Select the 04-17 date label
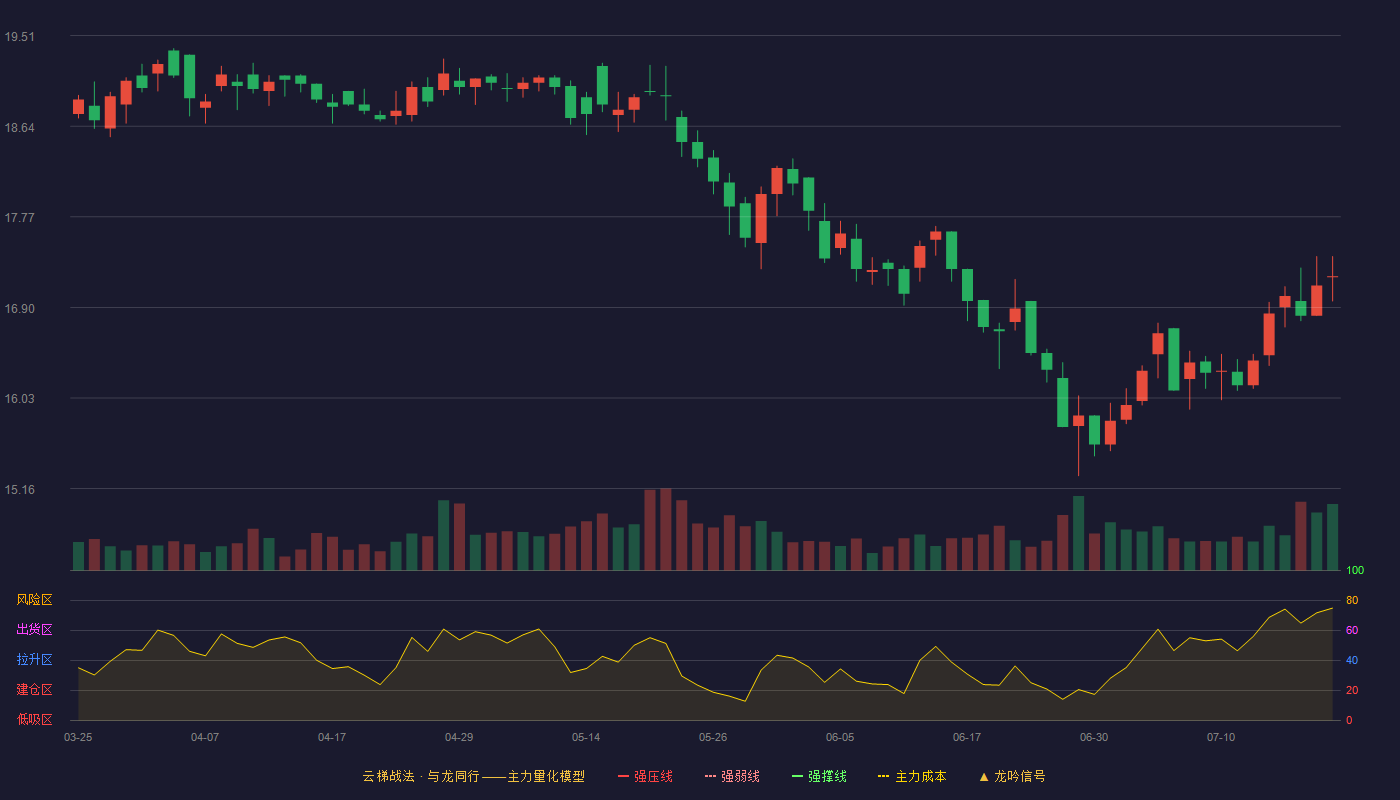 (x=332, y=737)
